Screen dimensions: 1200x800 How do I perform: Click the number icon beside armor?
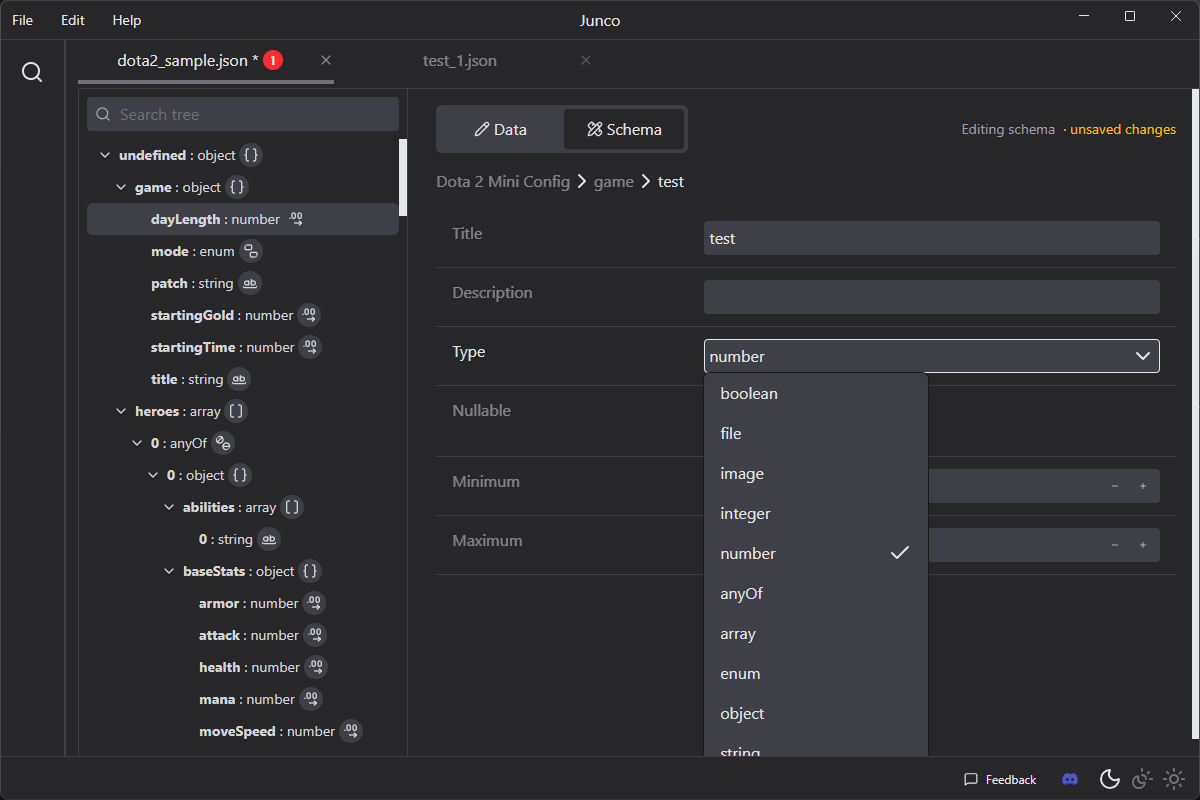pyautogui.click(x=314, y=603)
